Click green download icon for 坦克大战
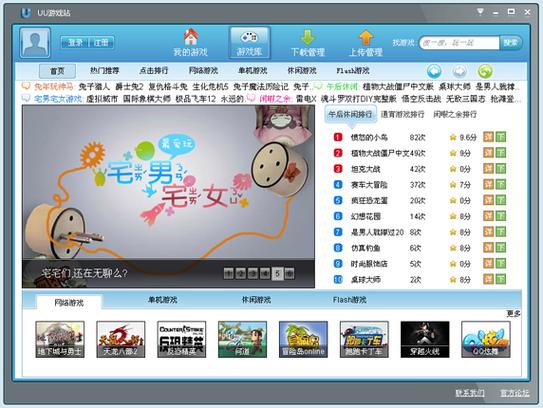Viewport: 543px width, 408px height. 501,169
